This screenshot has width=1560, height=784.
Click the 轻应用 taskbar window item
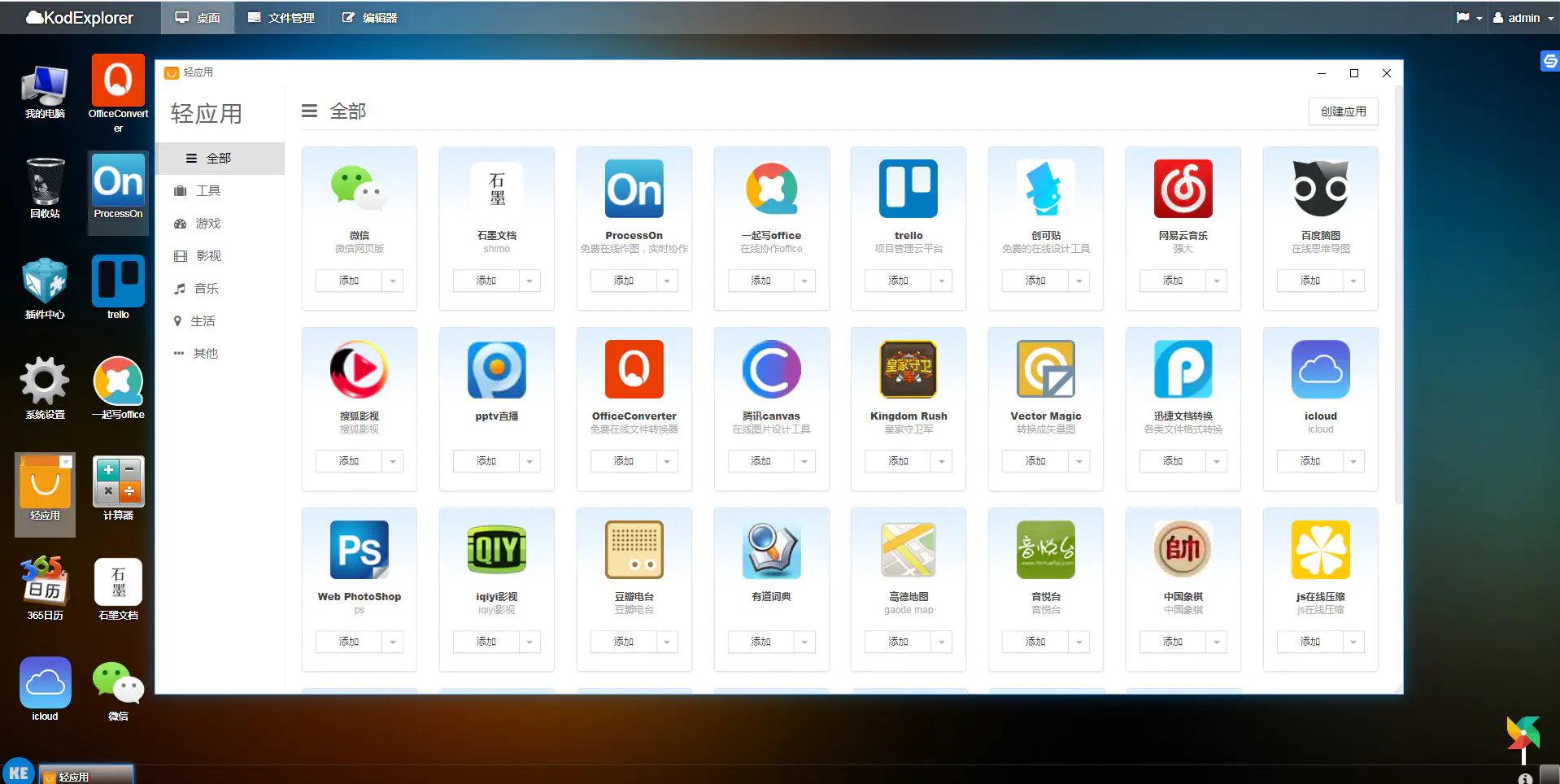point(85,776)
